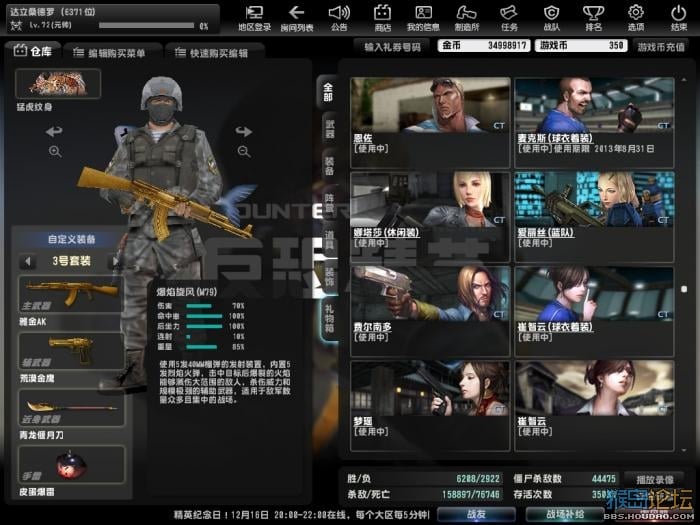Click the 金币 gold balance field

(484, 46)
